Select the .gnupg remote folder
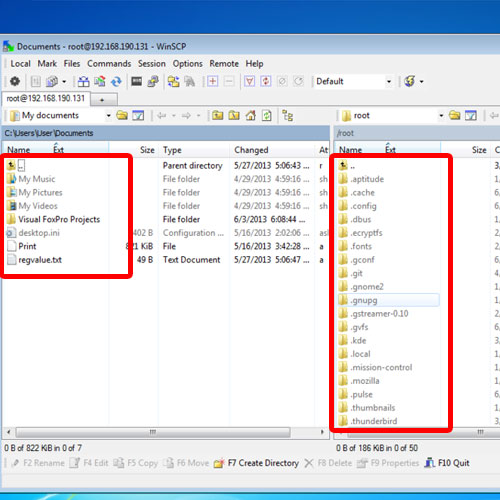Screen dimensions: 500x500 (x=388, y=300)
